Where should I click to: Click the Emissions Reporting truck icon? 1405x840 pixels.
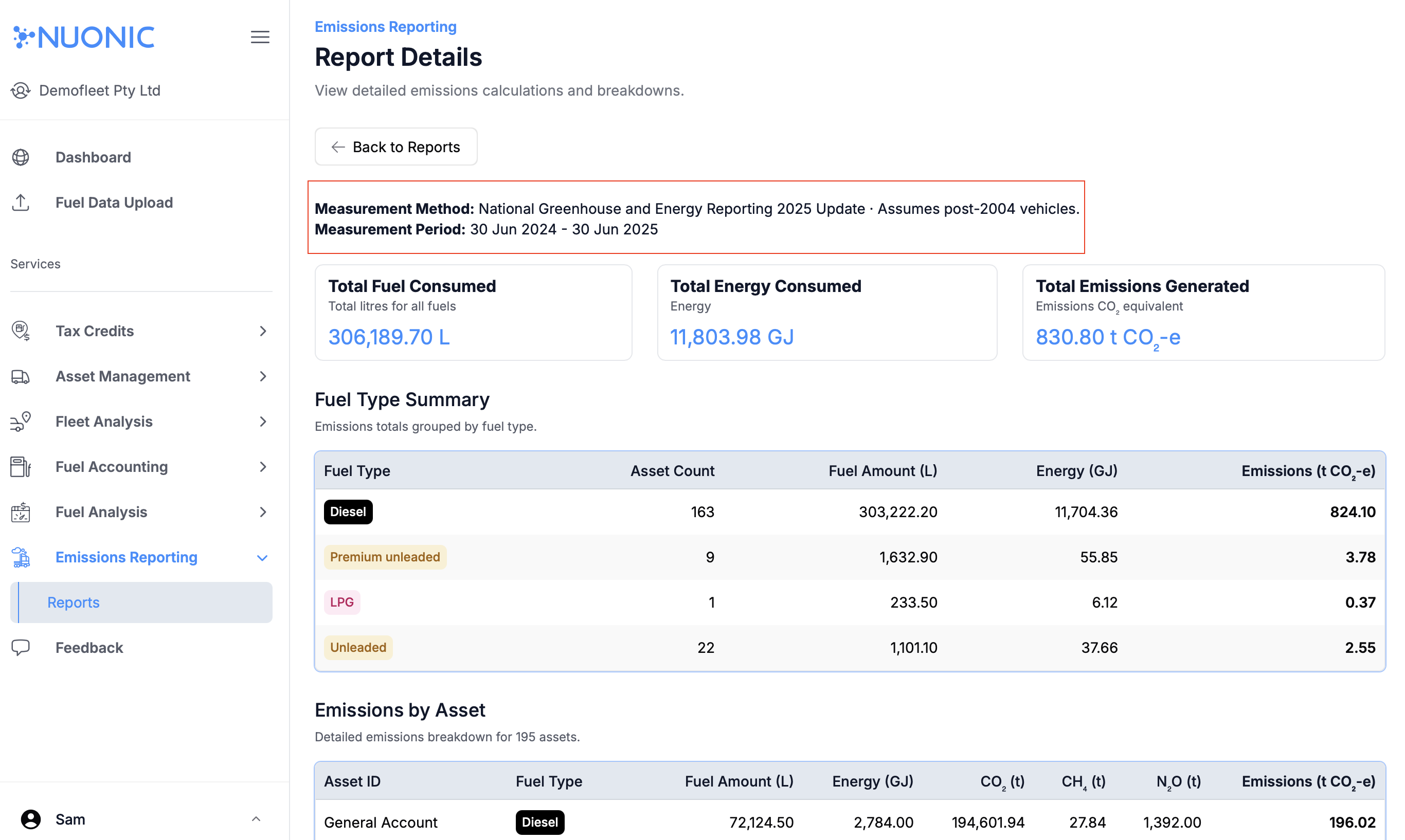pos(21,557)
